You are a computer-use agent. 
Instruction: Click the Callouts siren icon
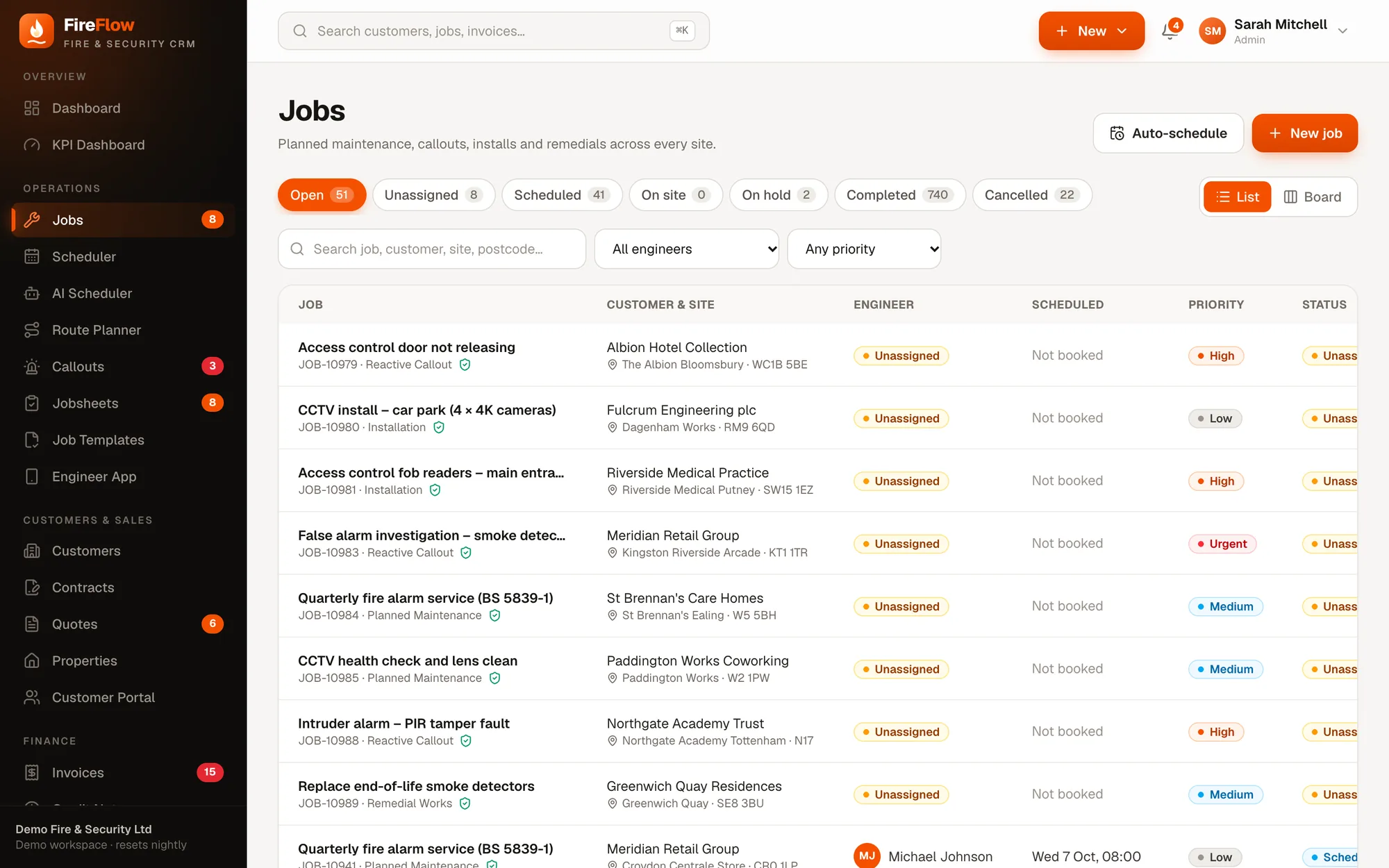32,367
